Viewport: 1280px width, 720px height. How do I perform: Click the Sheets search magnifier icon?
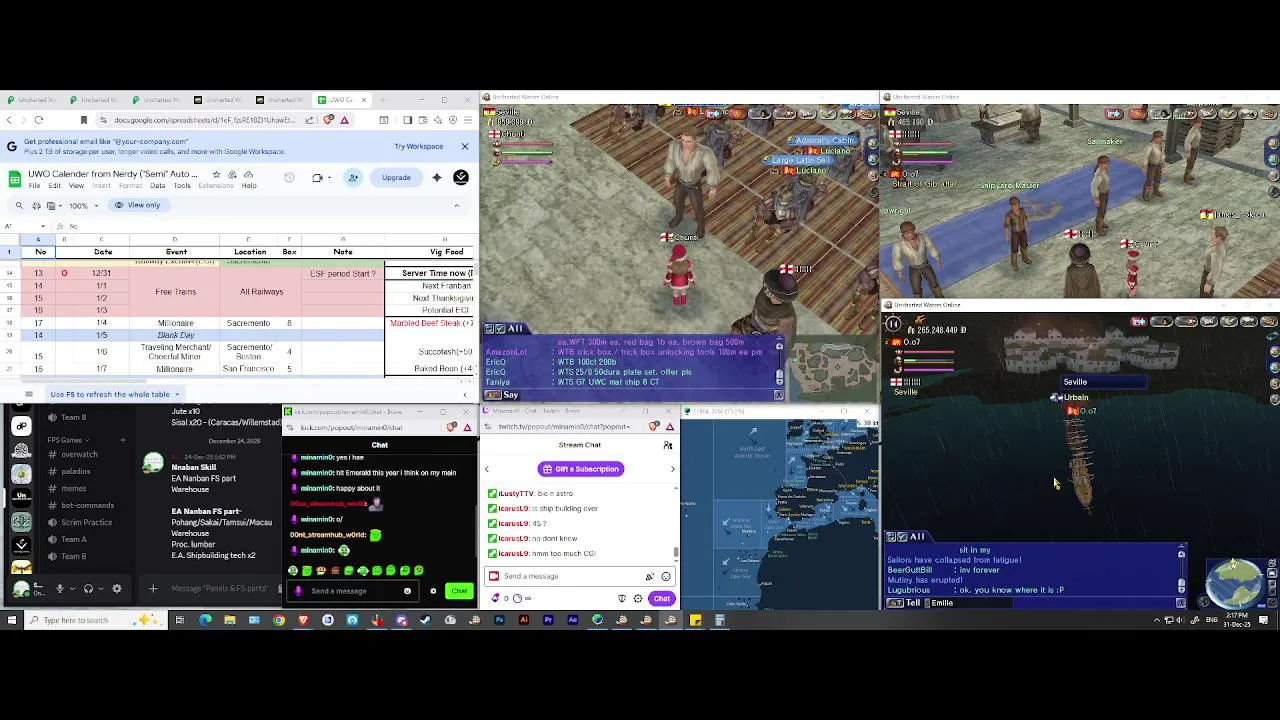pyautogui.click(x=19, y=205)
